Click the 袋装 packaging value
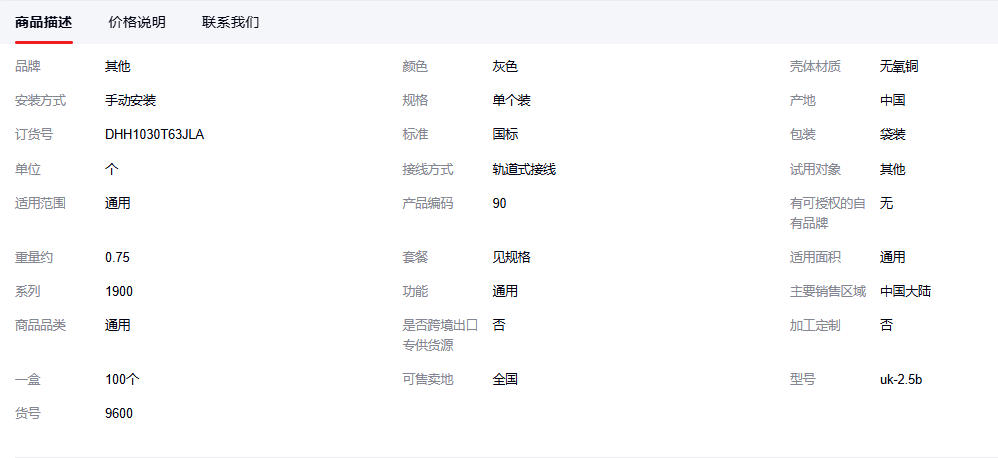 (892, 135)
